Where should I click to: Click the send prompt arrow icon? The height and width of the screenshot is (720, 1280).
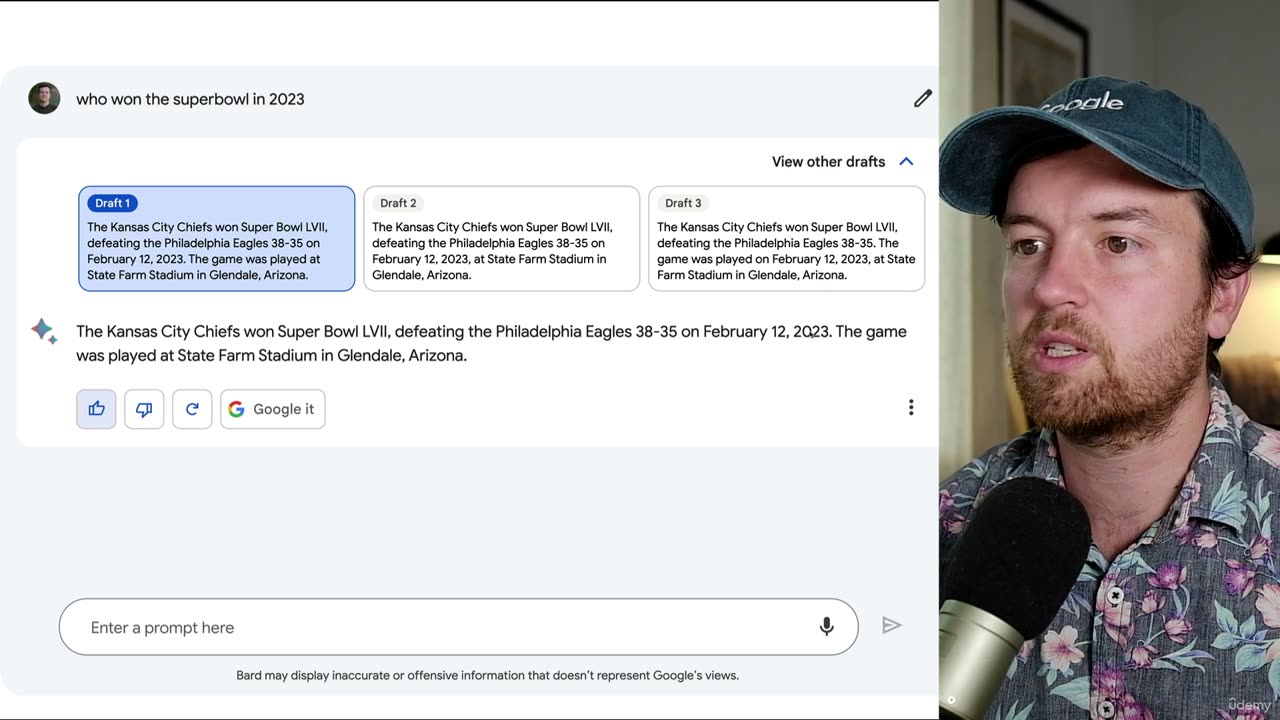click(x=892, y=626)
